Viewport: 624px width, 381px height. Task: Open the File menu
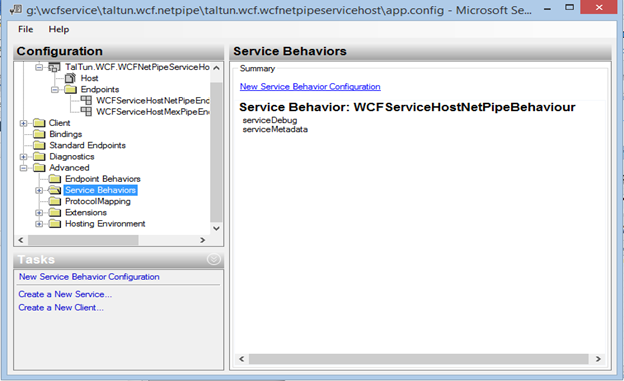(x=25, y=29)
